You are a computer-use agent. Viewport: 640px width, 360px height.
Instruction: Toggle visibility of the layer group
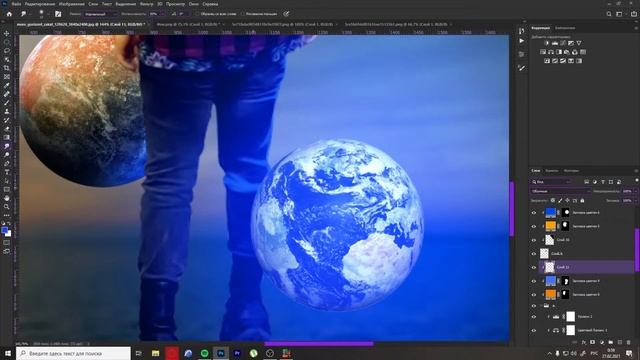(x=533, y=306)
